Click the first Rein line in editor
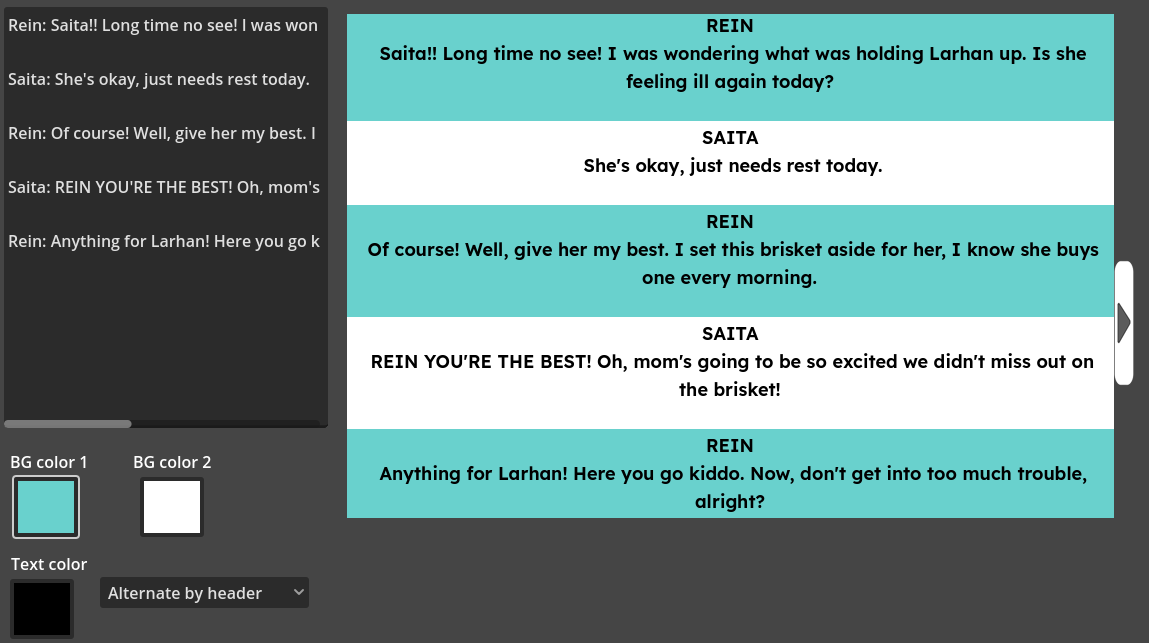1149x643 pixels. (163, 25)
